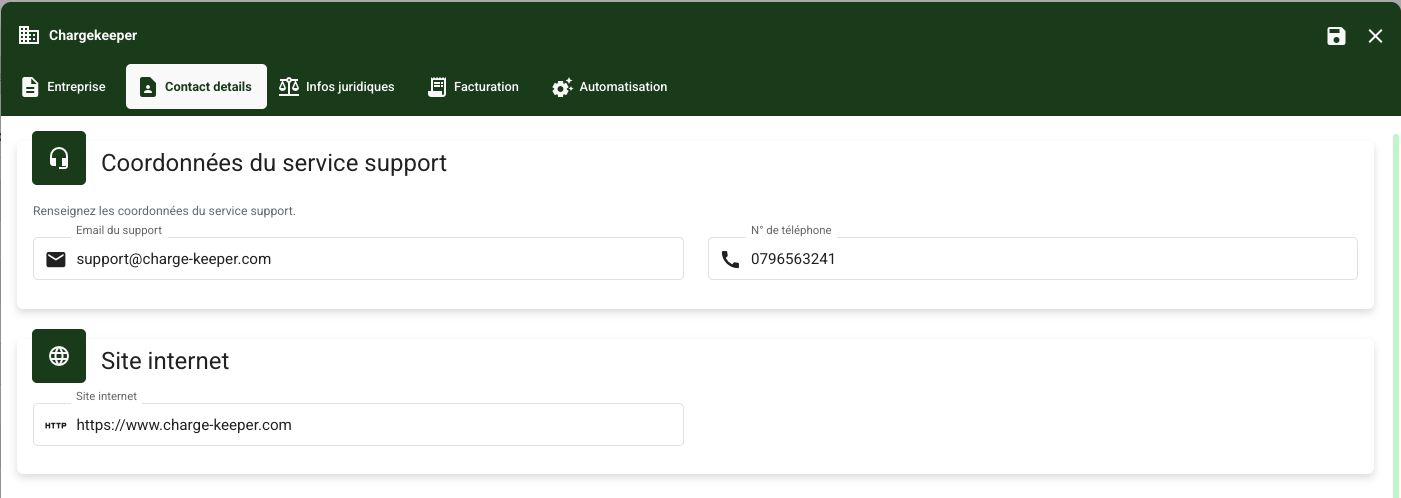The width and height of the screenshot is (1401, 498).
Task: Click the headset support section icon
Action: [x=59, y=158]
